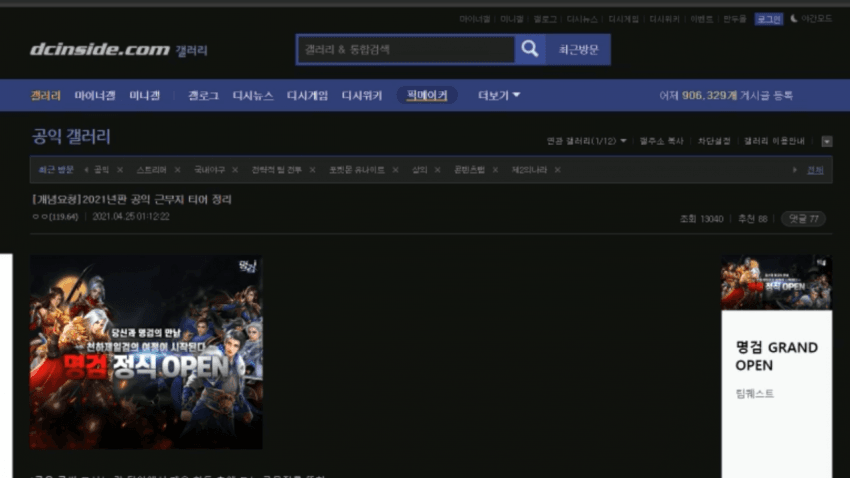Remove 삼의 from recent visits
Viewport: 850px width, 478px height.
coord(437,170)
